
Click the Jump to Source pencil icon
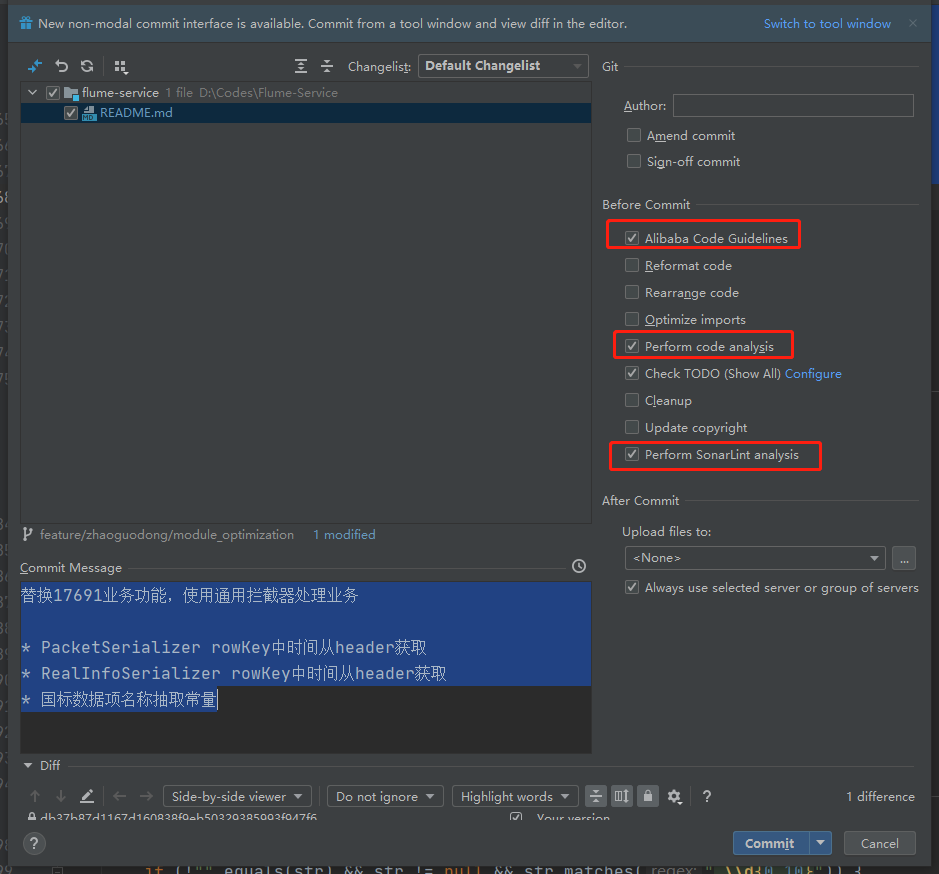click(87, 796)
